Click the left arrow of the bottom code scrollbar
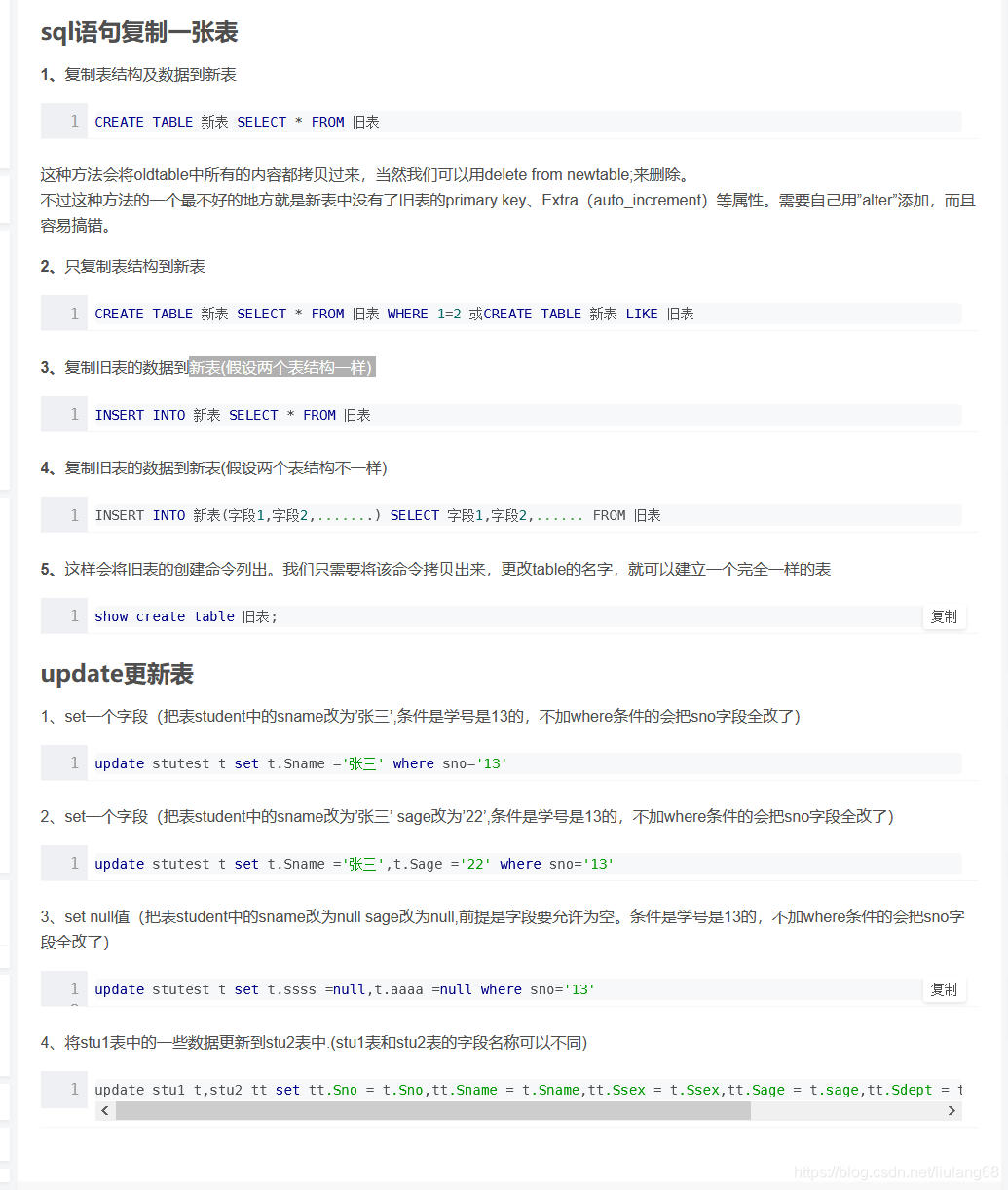Viewport: 1008px width, 1190px height. tap(104, 1110)
